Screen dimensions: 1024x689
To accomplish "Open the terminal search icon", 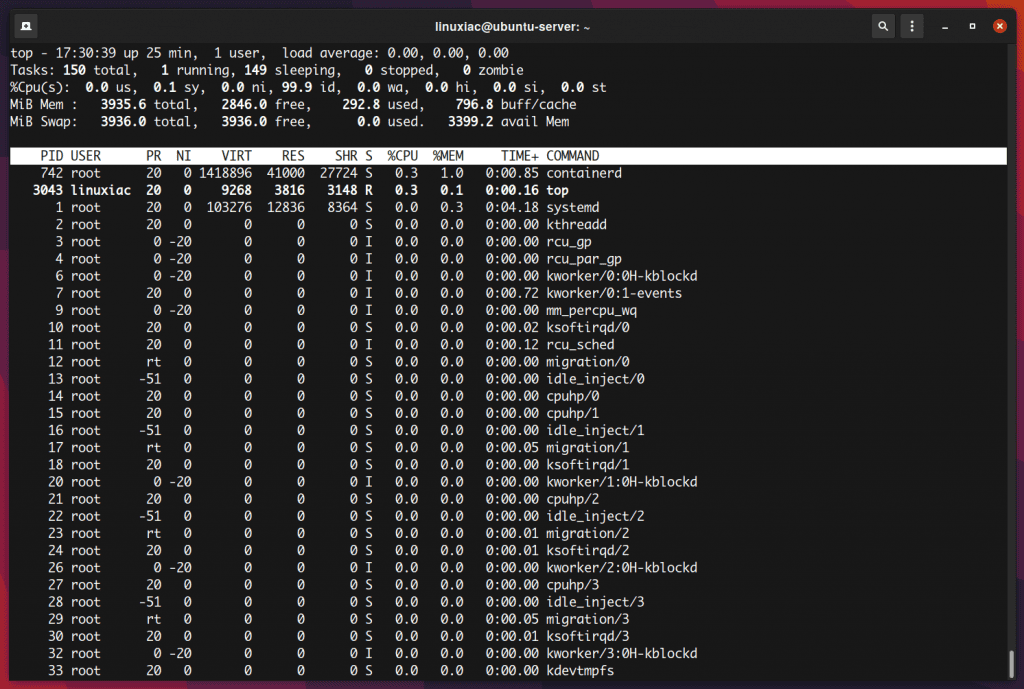I will [883, 26].
